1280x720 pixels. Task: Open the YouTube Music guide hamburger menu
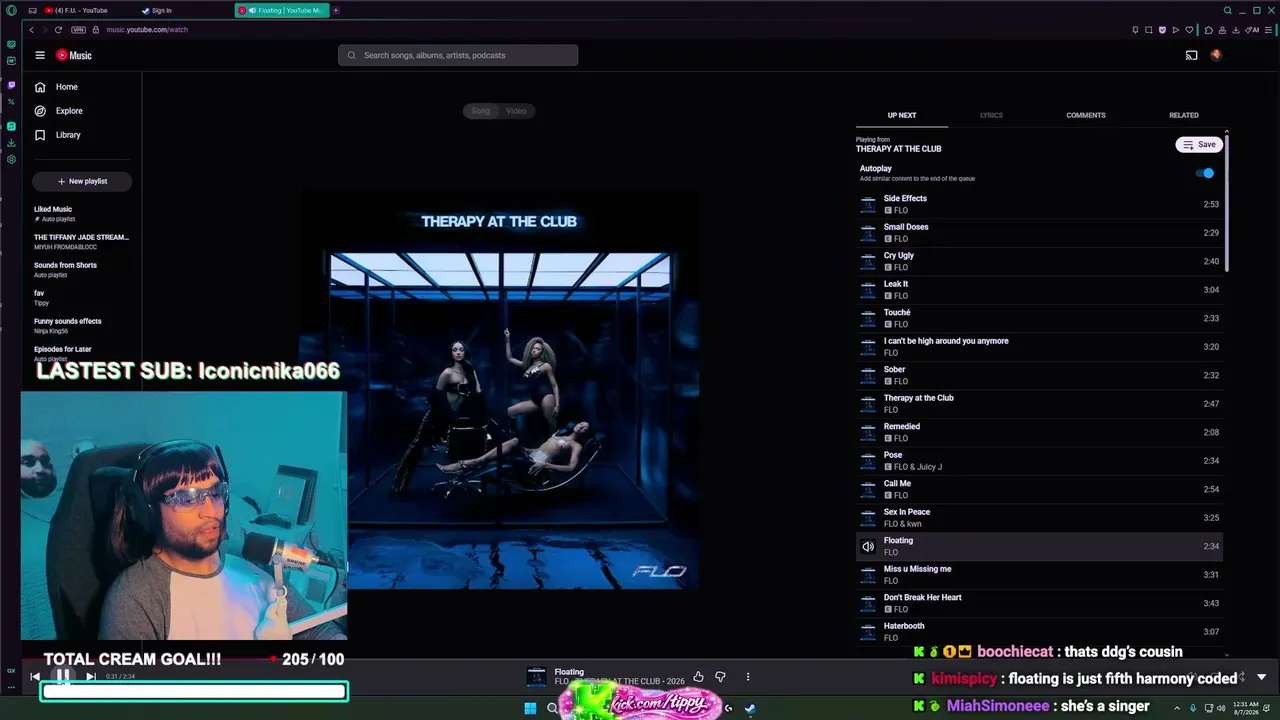click(40, 55)
